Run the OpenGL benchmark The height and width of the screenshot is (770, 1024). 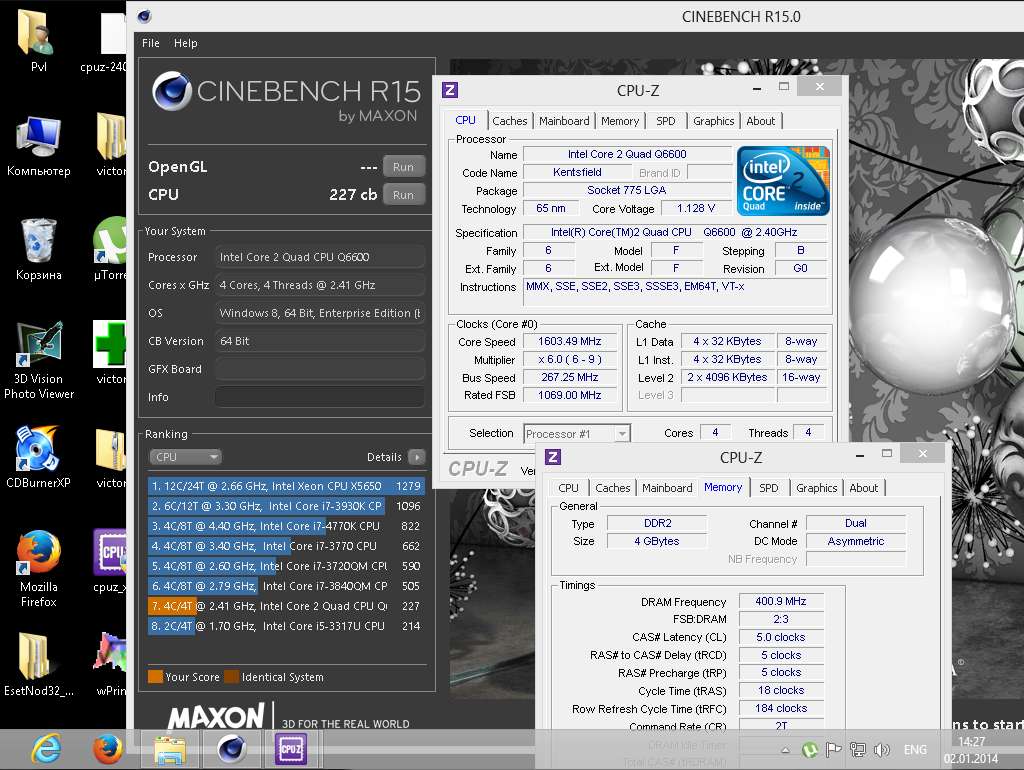pos(404,167)
